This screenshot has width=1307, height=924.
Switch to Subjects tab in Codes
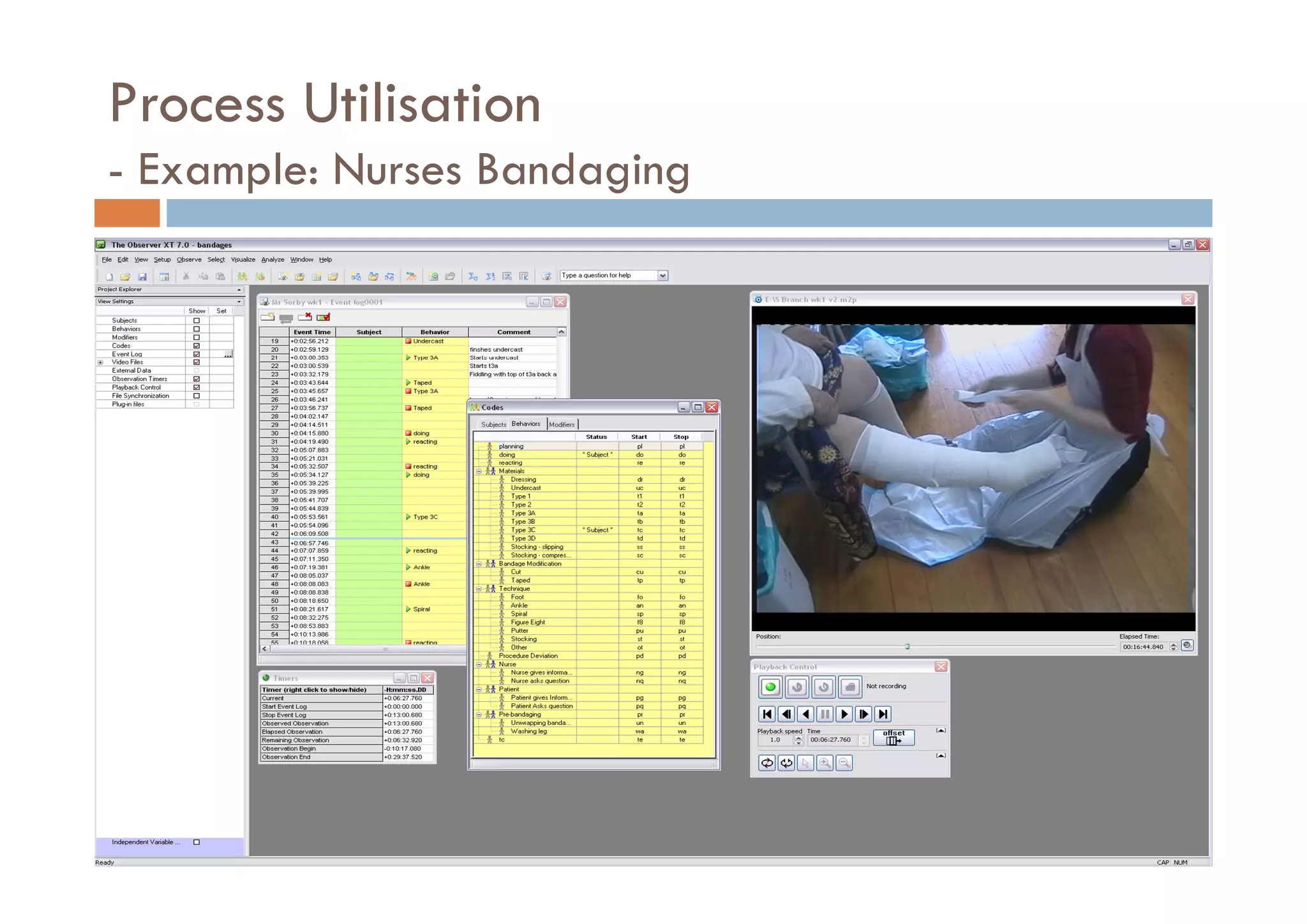(493, 424)
